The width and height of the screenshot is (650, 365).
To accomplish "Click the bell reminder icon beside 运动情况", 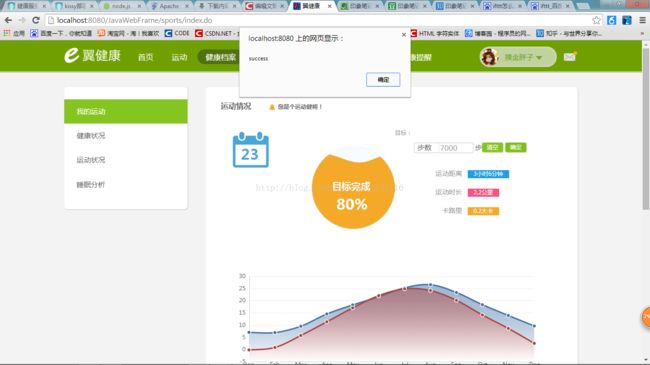I will pos(272,107).
